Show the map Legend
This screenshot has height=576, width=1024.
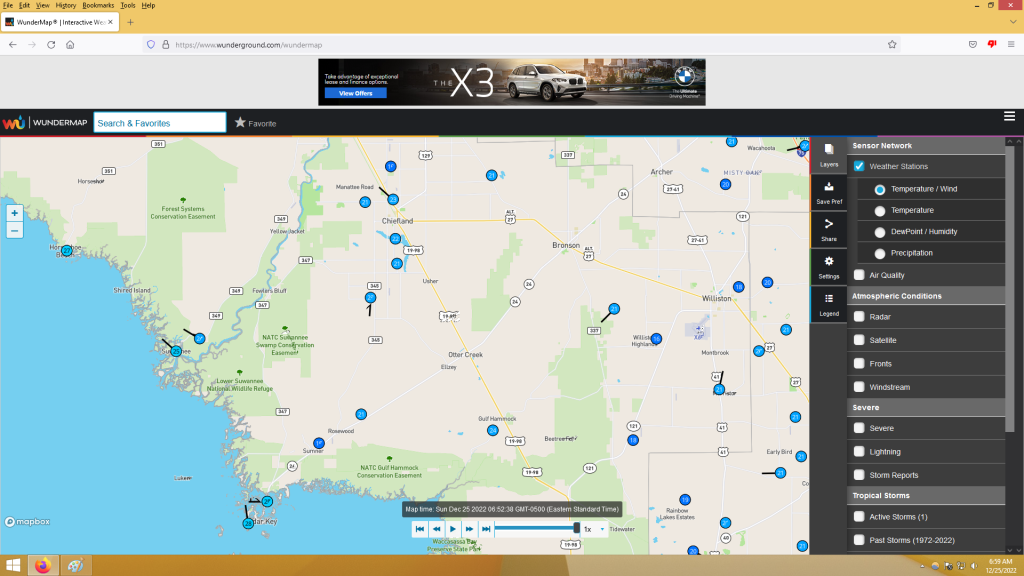coord(829,303)
